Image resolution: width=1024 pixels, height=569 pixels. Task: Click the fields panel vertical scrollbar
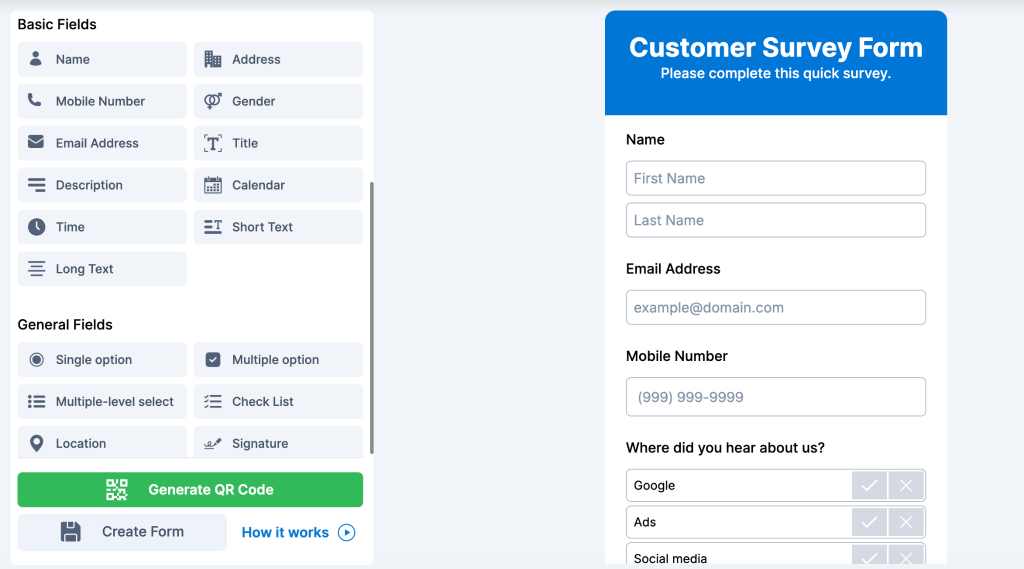click(x=372, y=317)
